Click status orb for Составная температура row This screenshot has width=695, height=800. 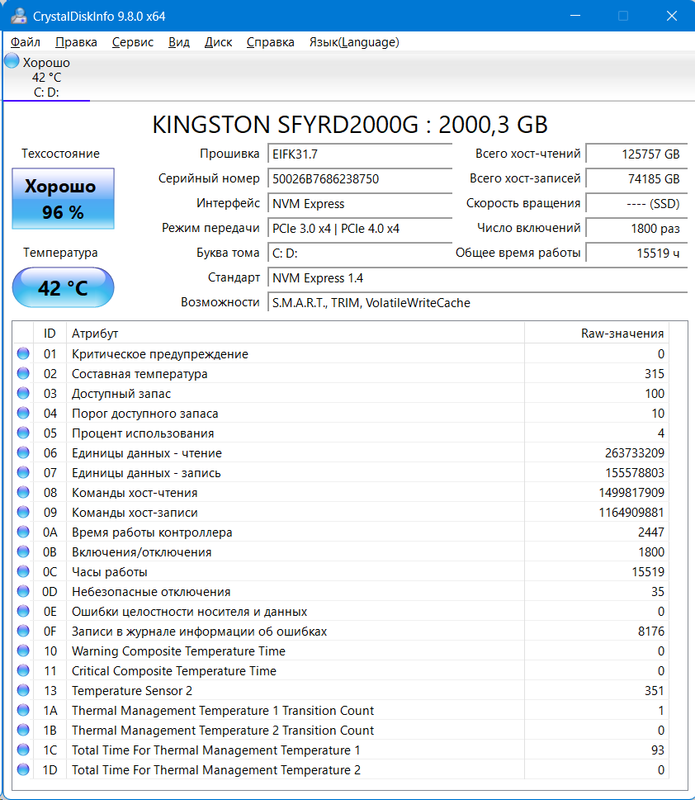(x=23, y=373)
